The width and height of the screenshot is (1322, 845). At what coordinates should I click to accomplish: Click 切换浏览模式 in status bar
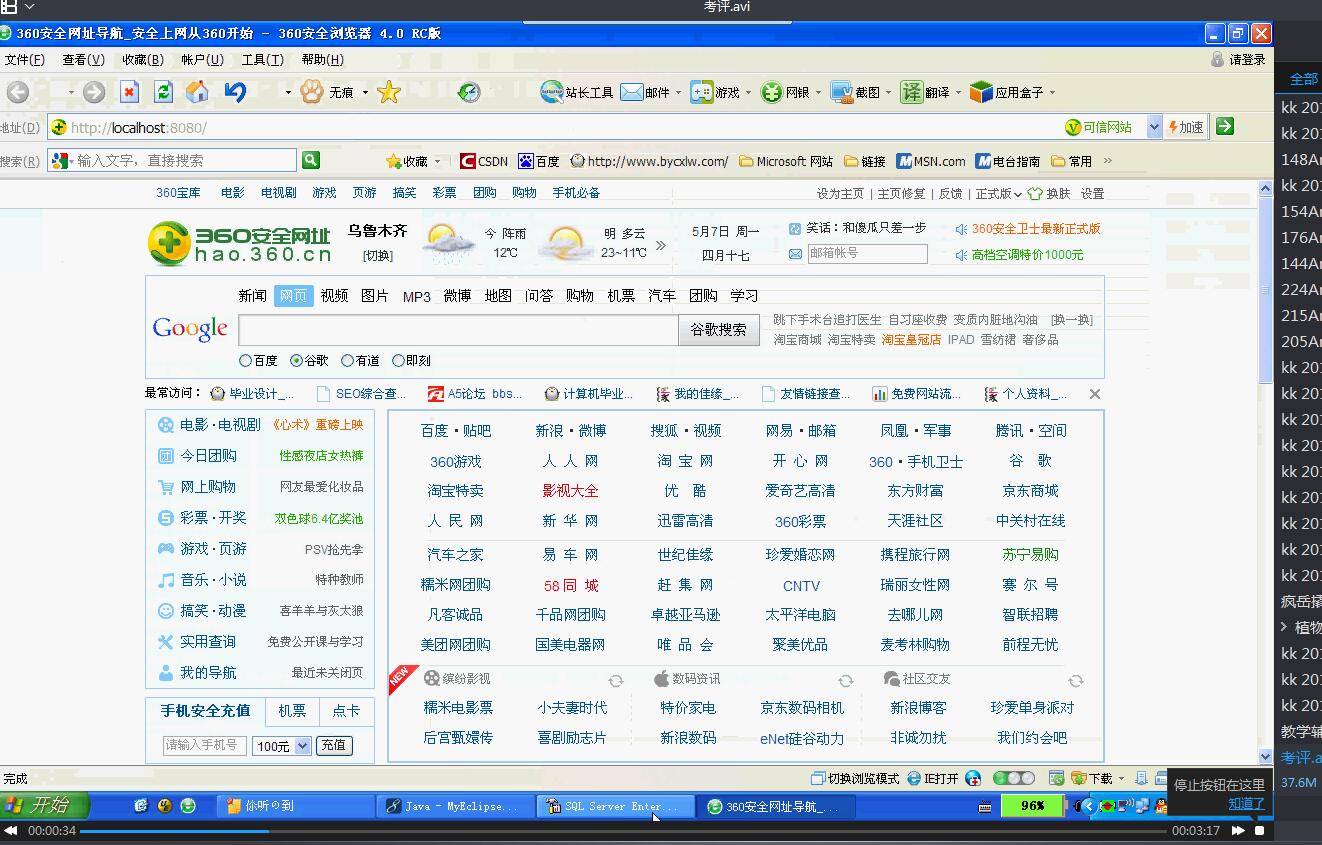[x=855, y=778]
